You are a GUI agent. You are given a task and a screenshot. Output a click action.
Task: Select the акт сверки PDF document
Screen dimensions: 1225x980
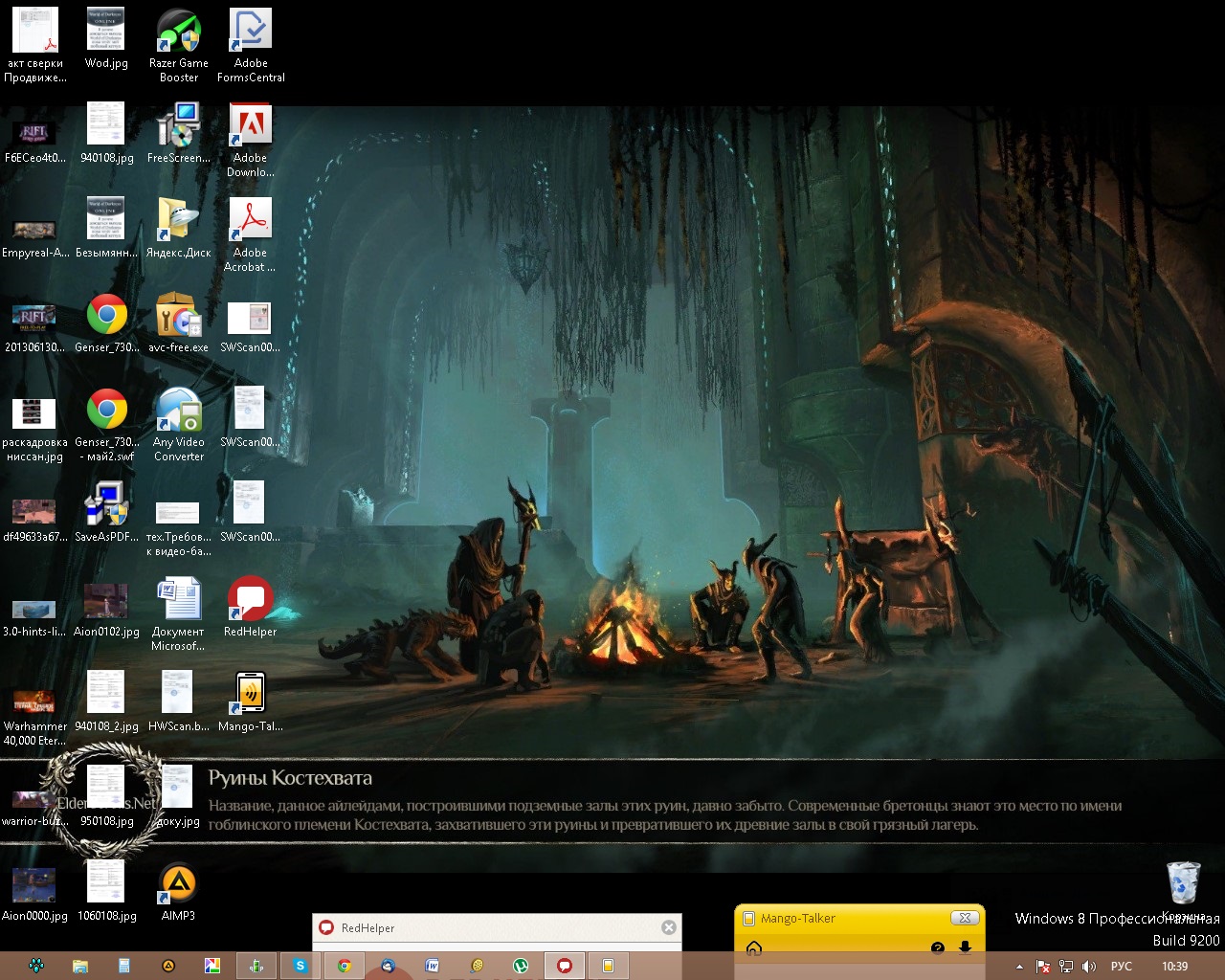tap(35, 45)
